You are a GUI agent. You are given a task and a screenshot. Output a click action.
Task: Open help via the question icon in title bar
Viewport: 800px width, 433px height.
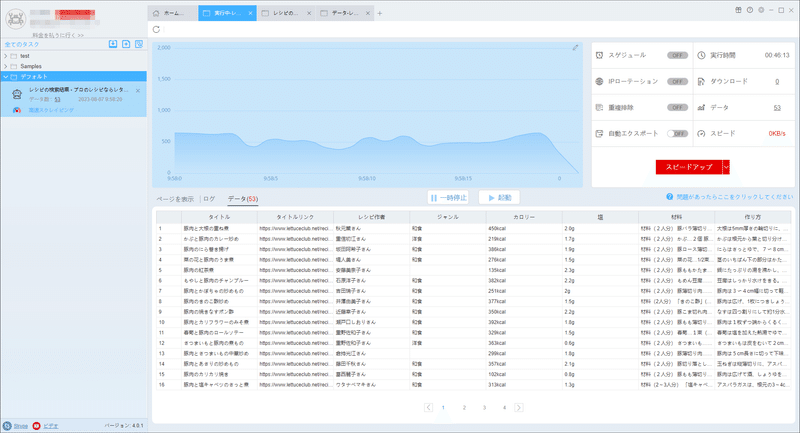(x=749, y=10)
